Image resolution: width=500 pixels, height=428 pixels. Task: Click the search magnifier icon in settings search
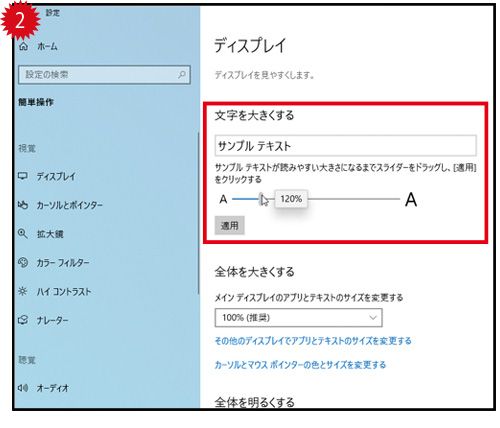click(x=182, y=74)
